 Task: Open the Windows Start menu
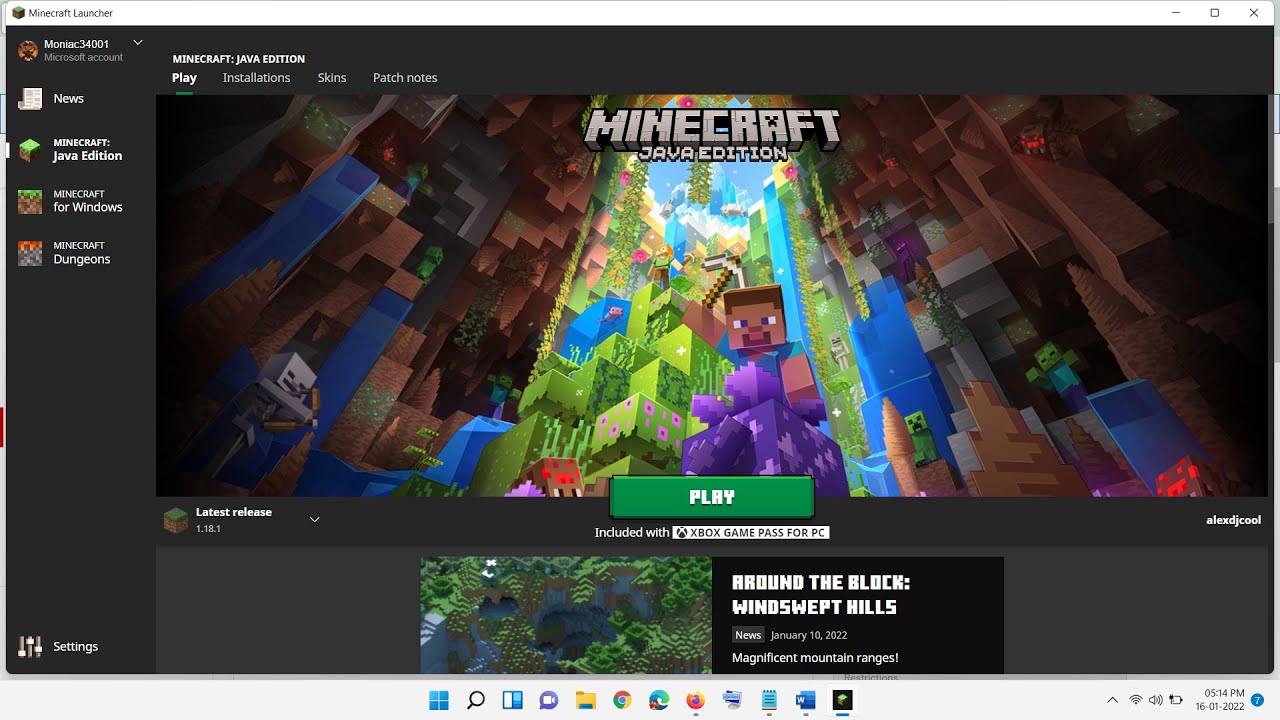pyautogui.click(x=439, y=700)
